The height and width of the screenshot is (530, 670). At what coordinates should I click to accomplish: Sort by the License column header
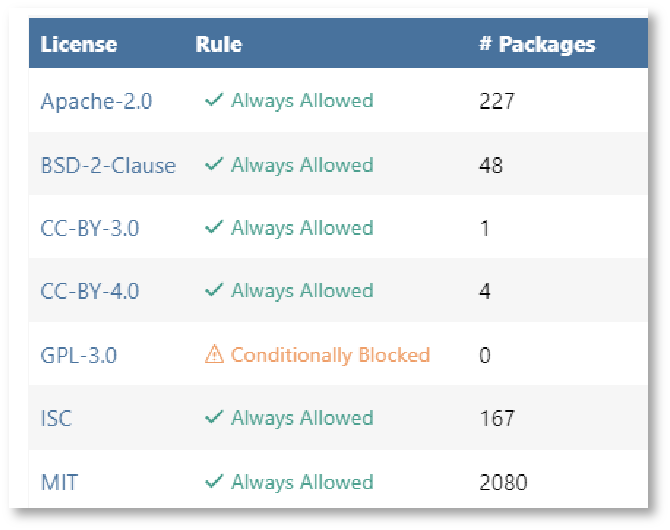(x=79, y=45)
